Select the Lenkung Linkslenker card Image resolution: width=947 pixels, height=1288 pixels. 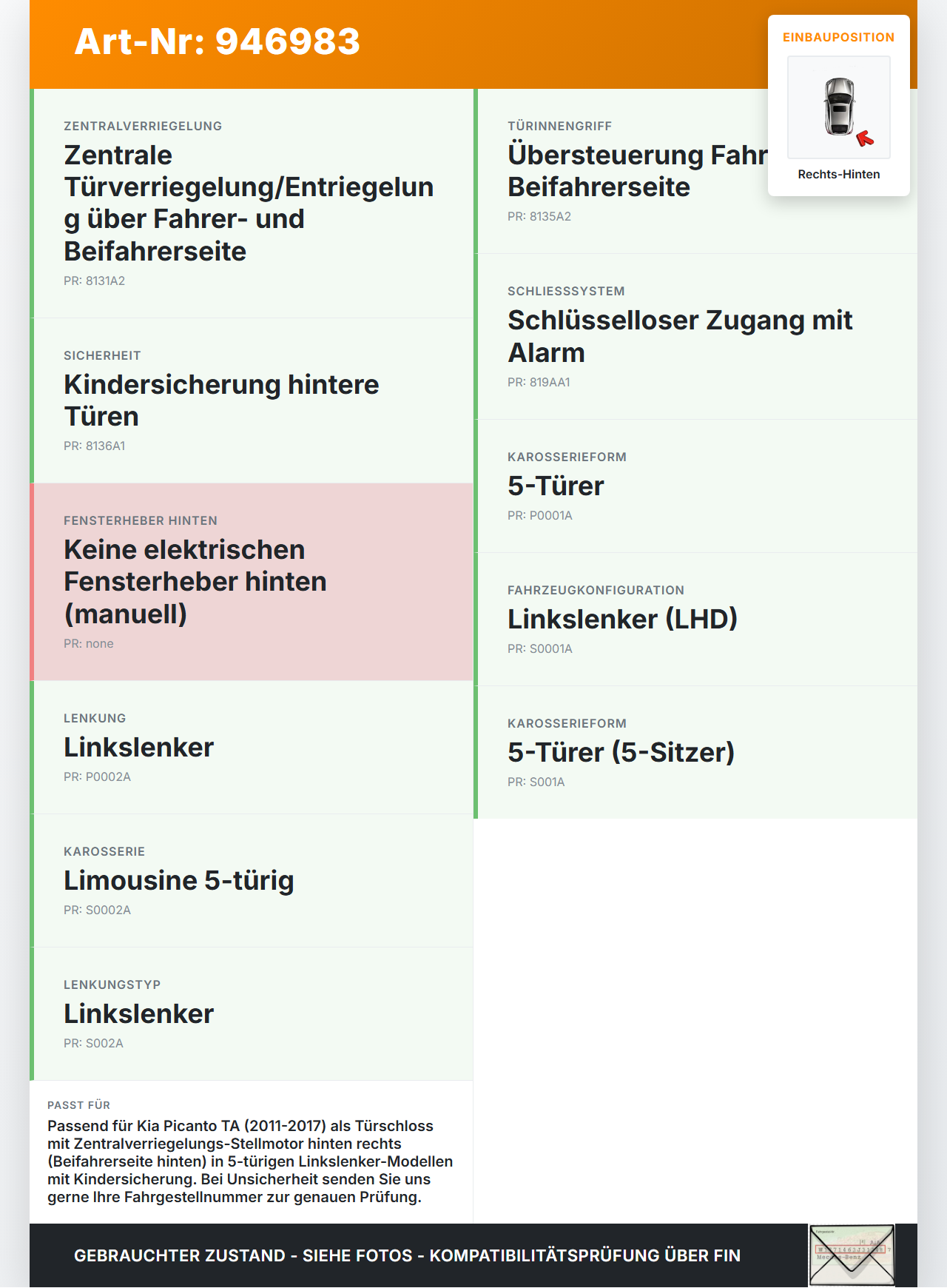pos(252,748)
